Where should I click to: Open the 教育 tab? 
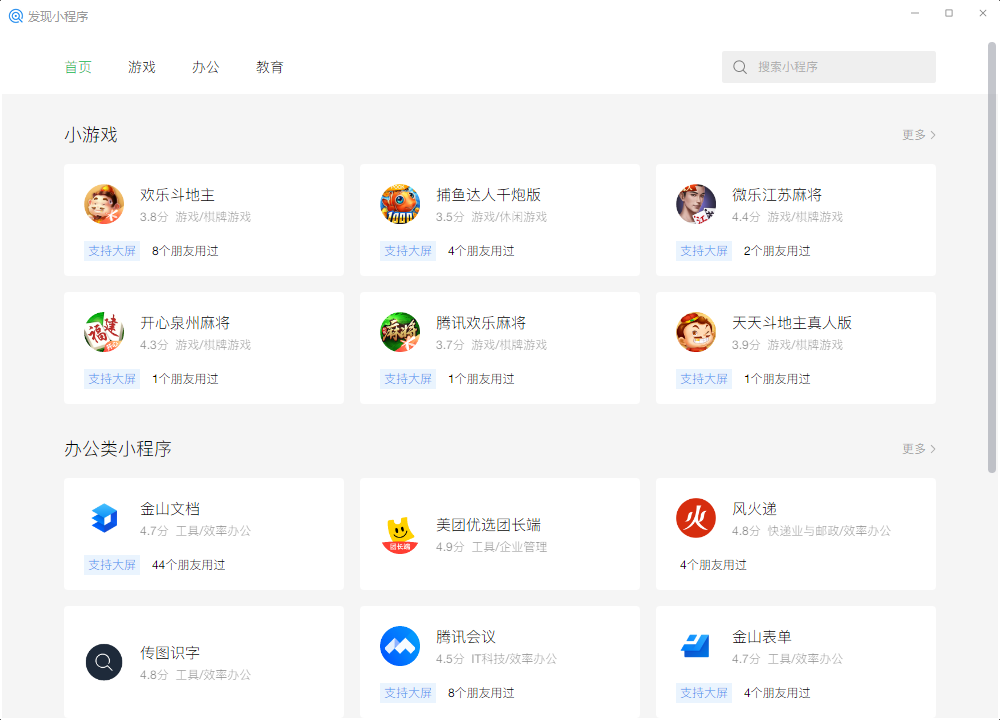[x=270, y=67]
